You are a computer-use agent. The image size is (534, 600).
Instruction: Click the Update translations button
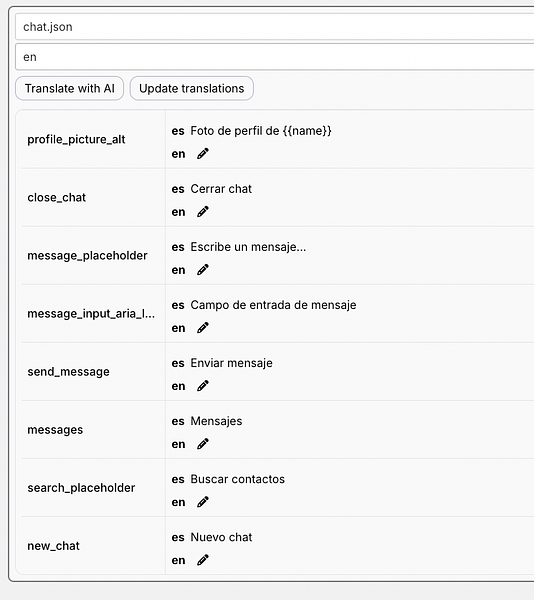pyautogui.click(x=192, y=88)
